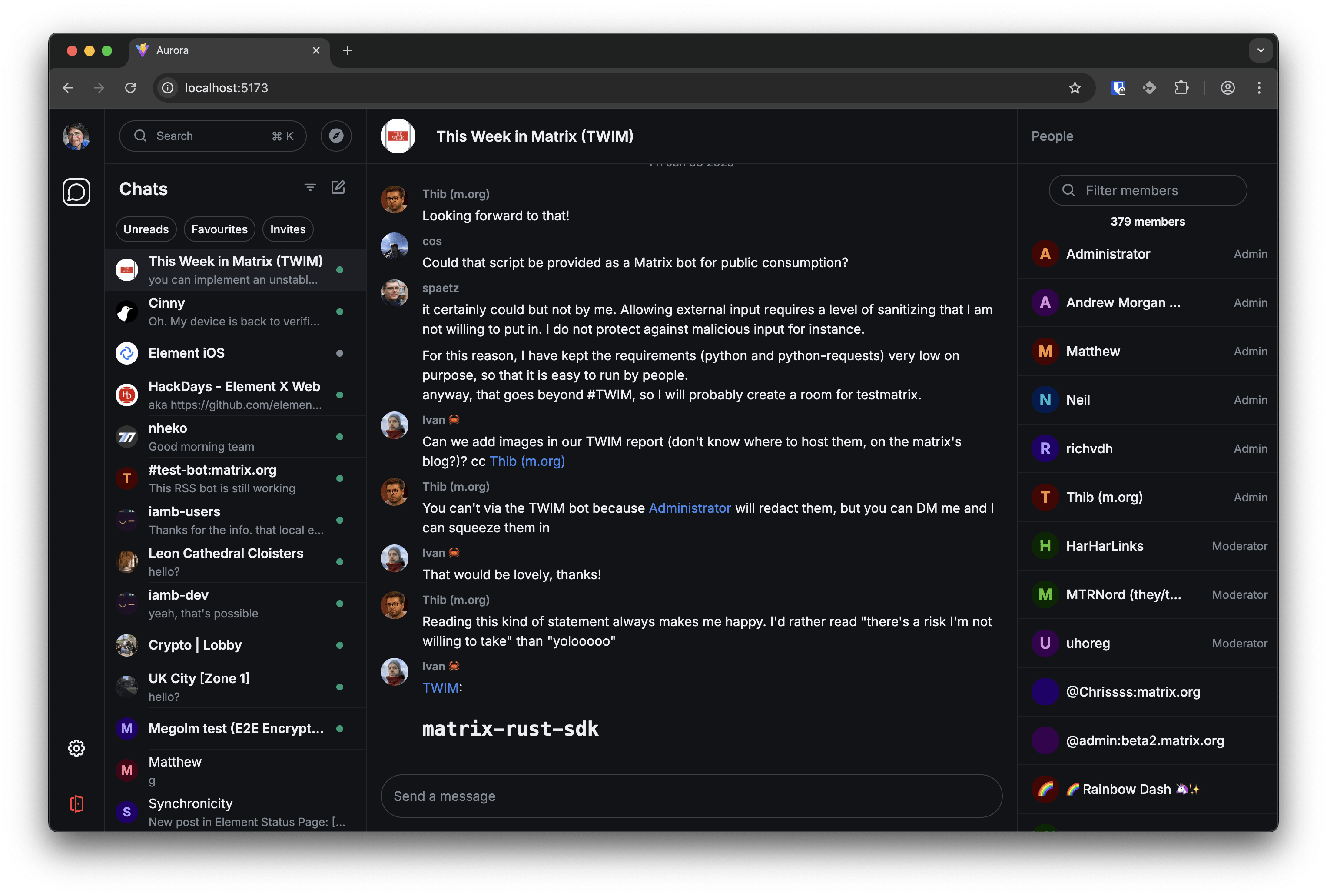Filter chats by Unreads
Screen dimensions: 1327x896
(146, 229)
